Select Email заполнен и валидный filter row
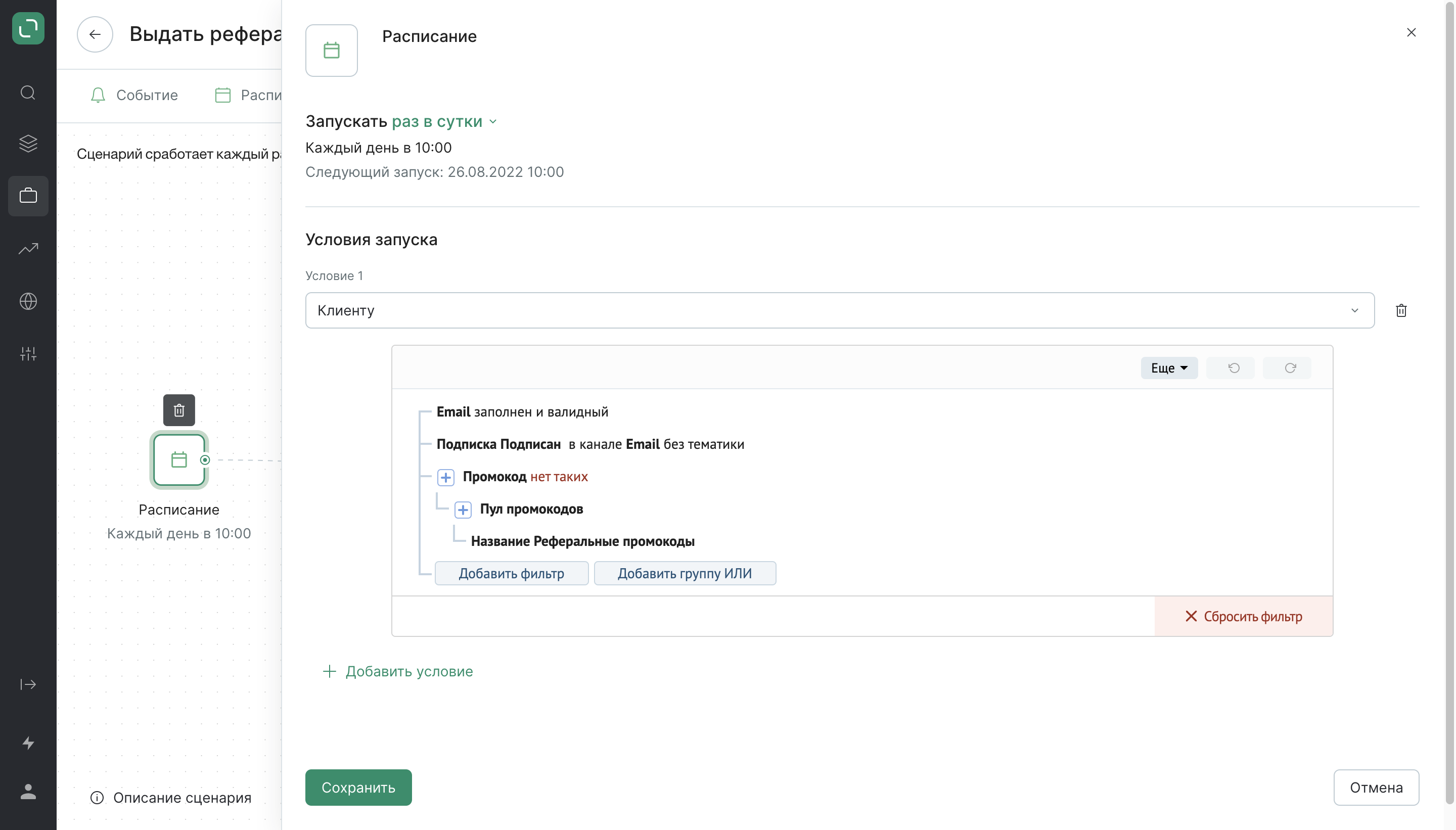Viewport: 1456px width, 830px height. (x=522, y=411)
